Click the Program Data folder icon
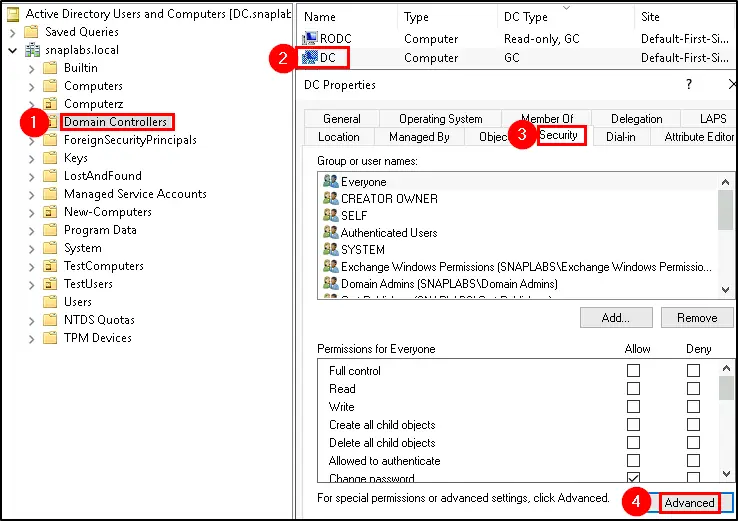Viewport: 738px width, 521px height. click(x=50, y=230)
